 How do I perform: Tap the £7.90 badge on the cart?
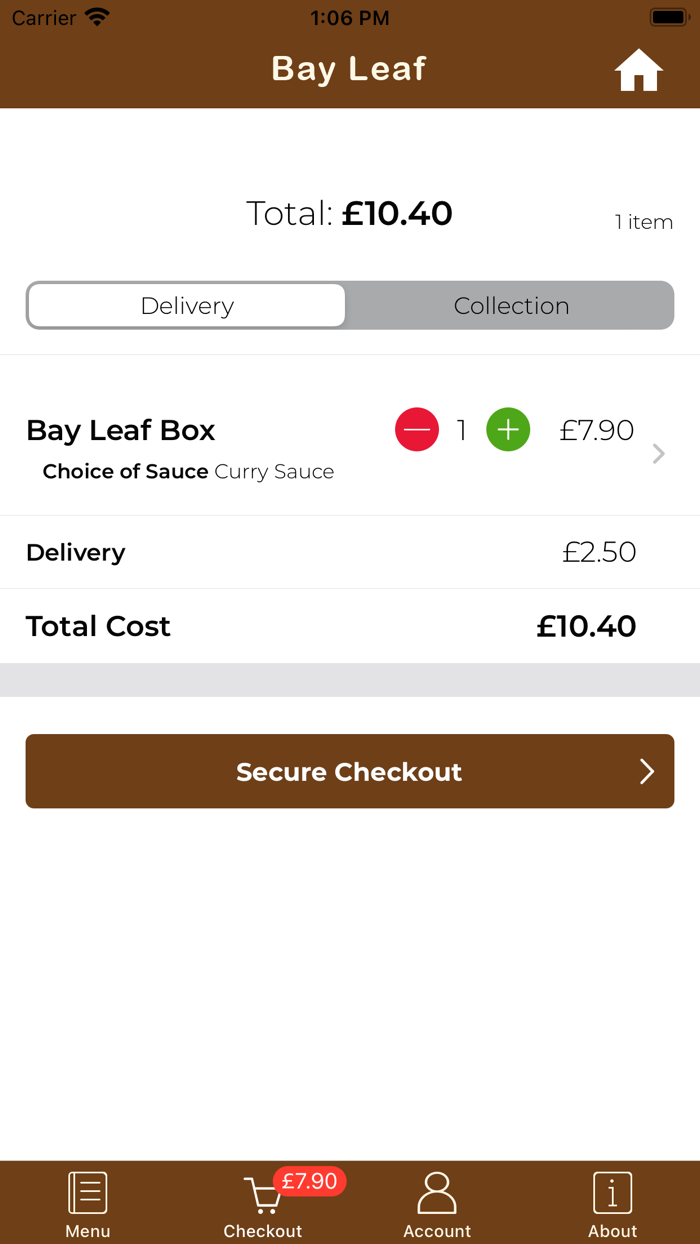tap(309, 1181)
